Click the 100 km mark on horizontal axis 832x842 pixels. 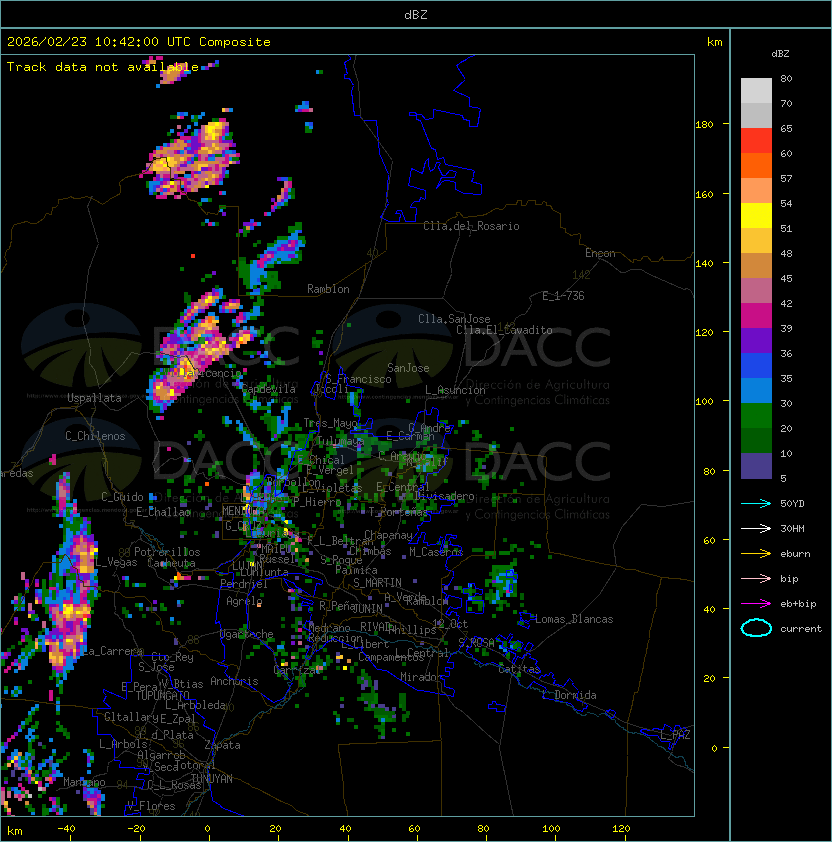click(552, 828)
